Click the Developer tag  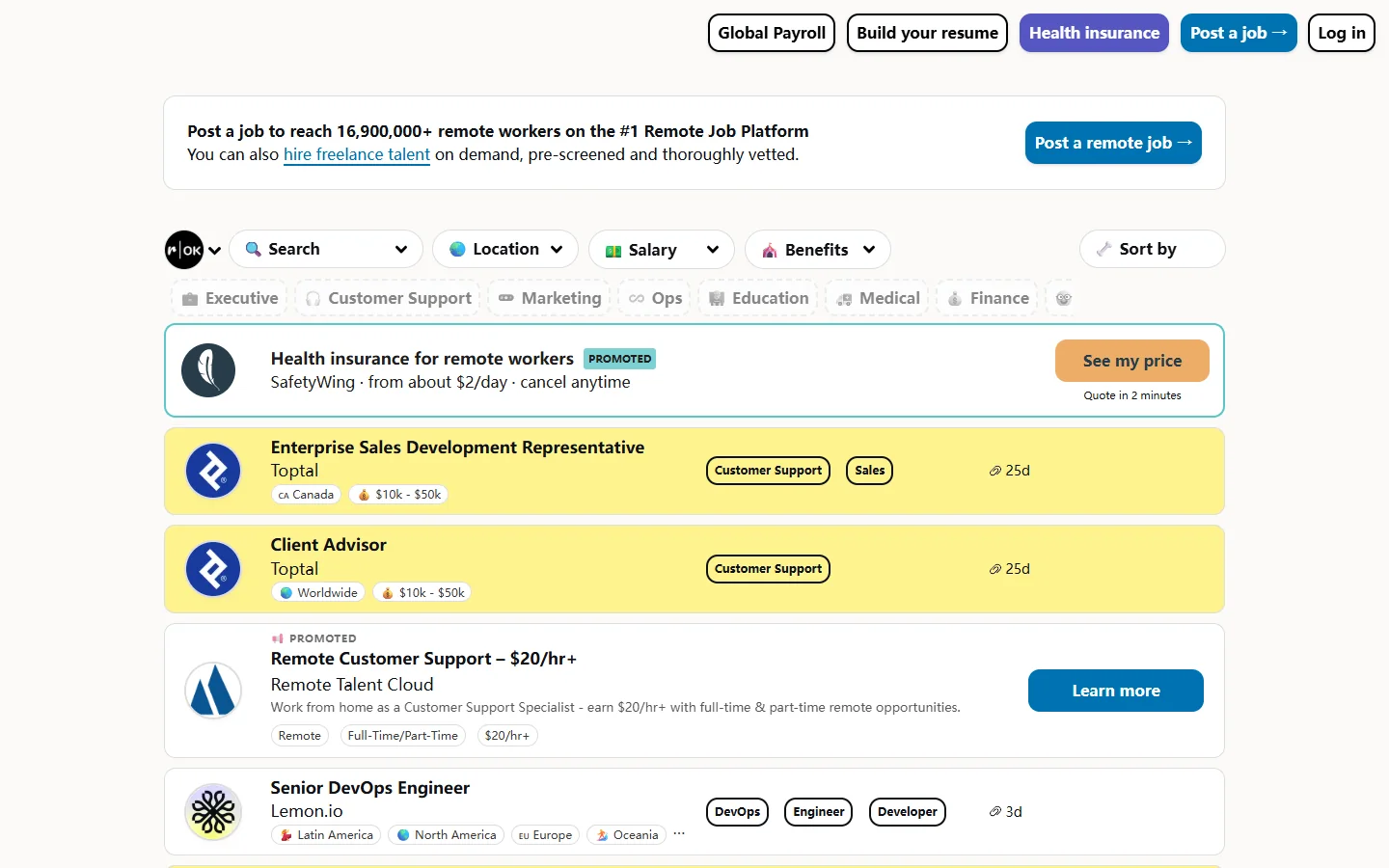coord(908,812)
